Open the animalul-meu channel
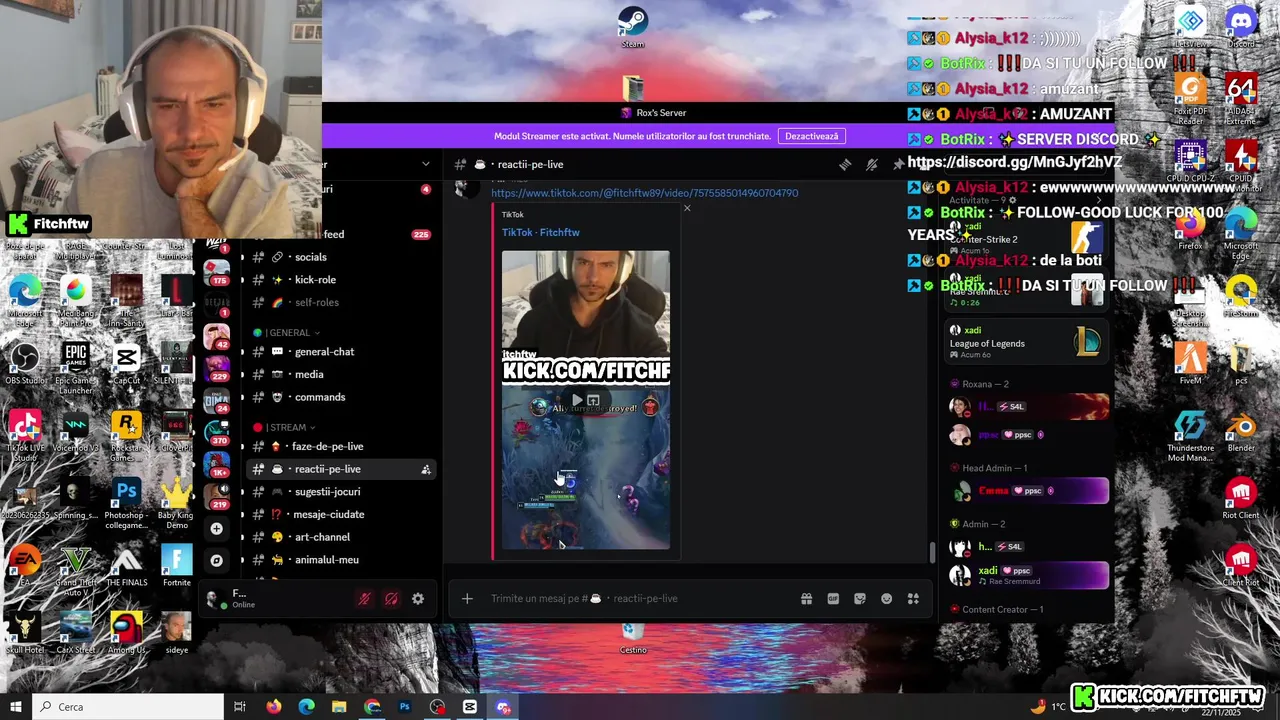 pyautogui.click(x=340, y=560)
